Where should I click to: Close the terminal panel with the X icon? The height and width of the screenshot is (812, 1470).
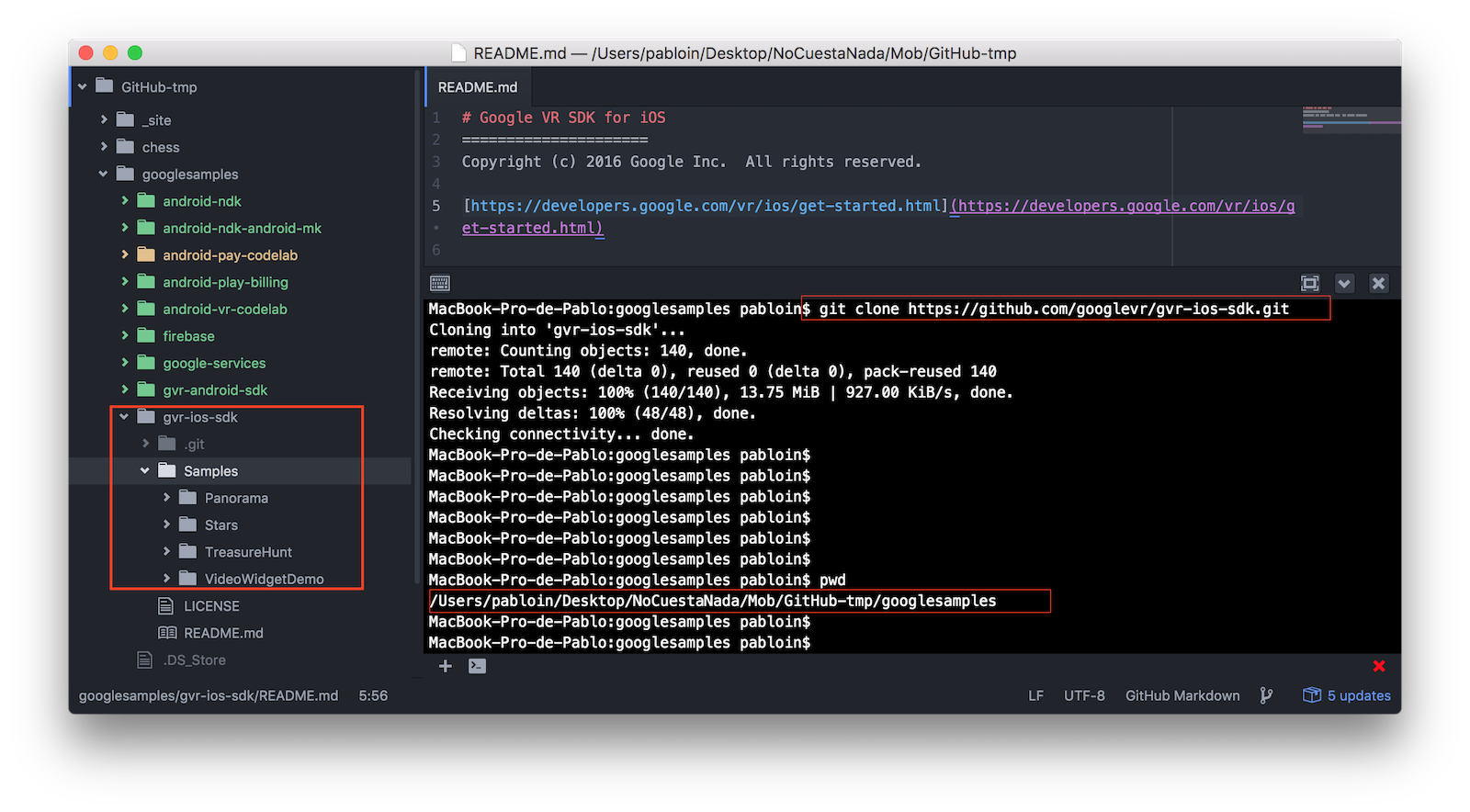(1378, 283)
